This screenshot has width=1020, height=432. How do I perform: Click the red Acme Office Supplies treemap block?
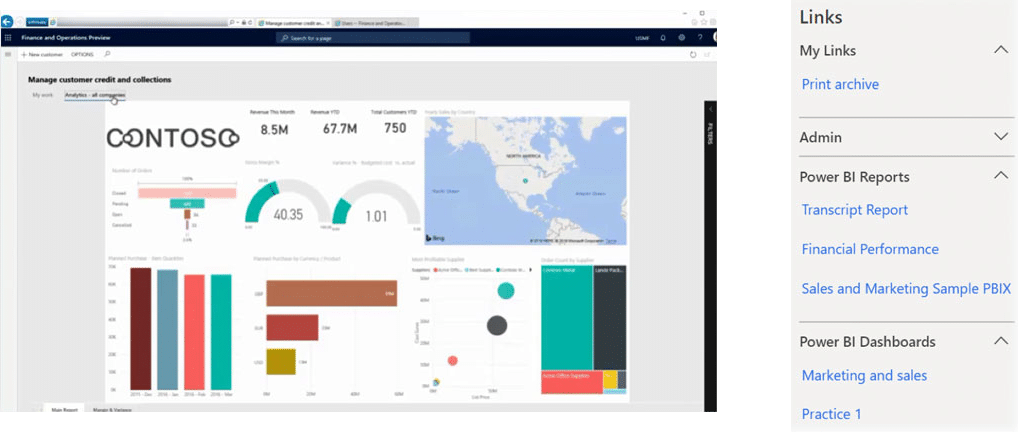(x=572, y=383)
